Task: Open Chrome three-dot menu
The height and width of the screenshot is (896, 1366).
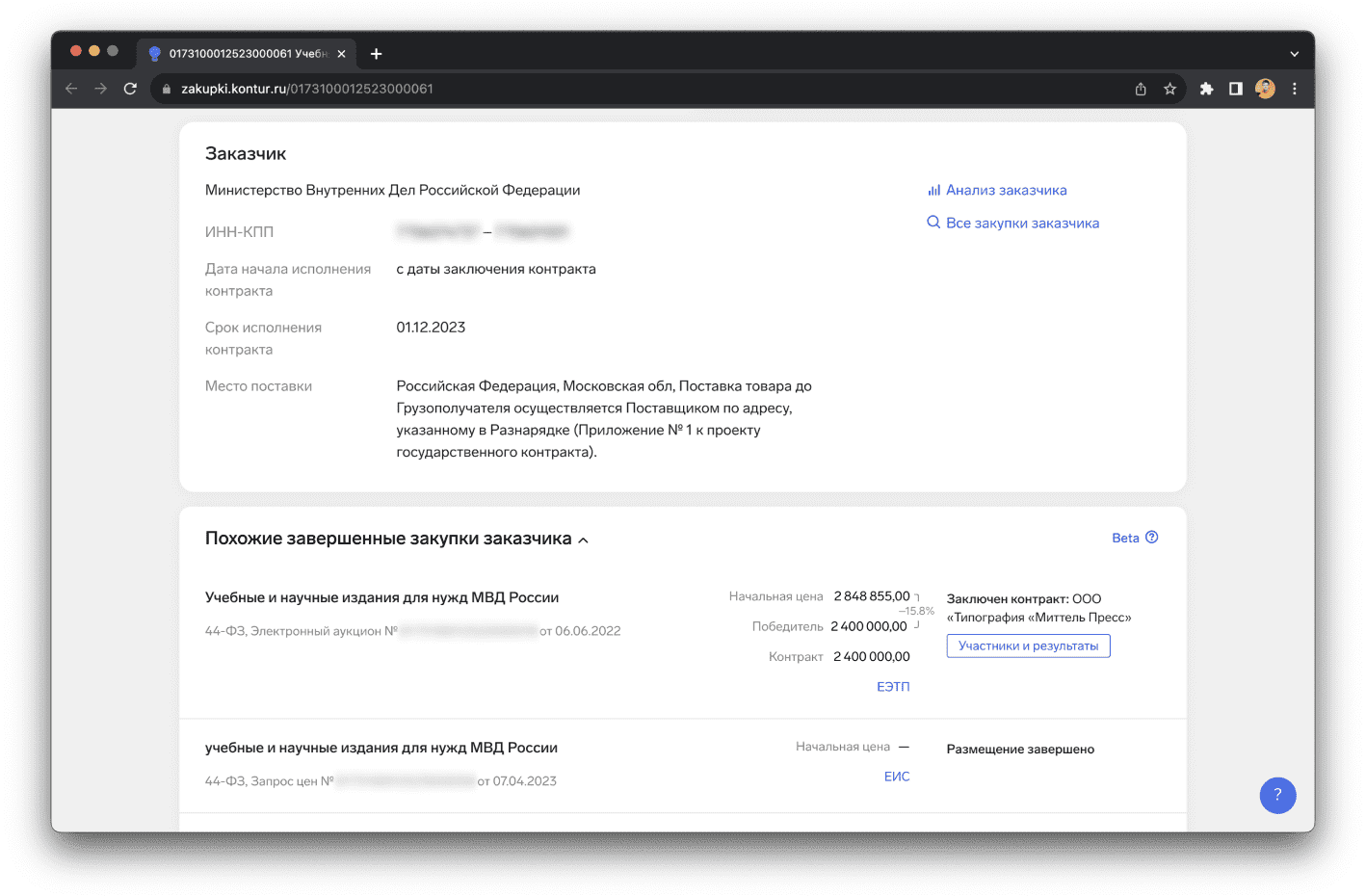Action: tap(1295, 89)
